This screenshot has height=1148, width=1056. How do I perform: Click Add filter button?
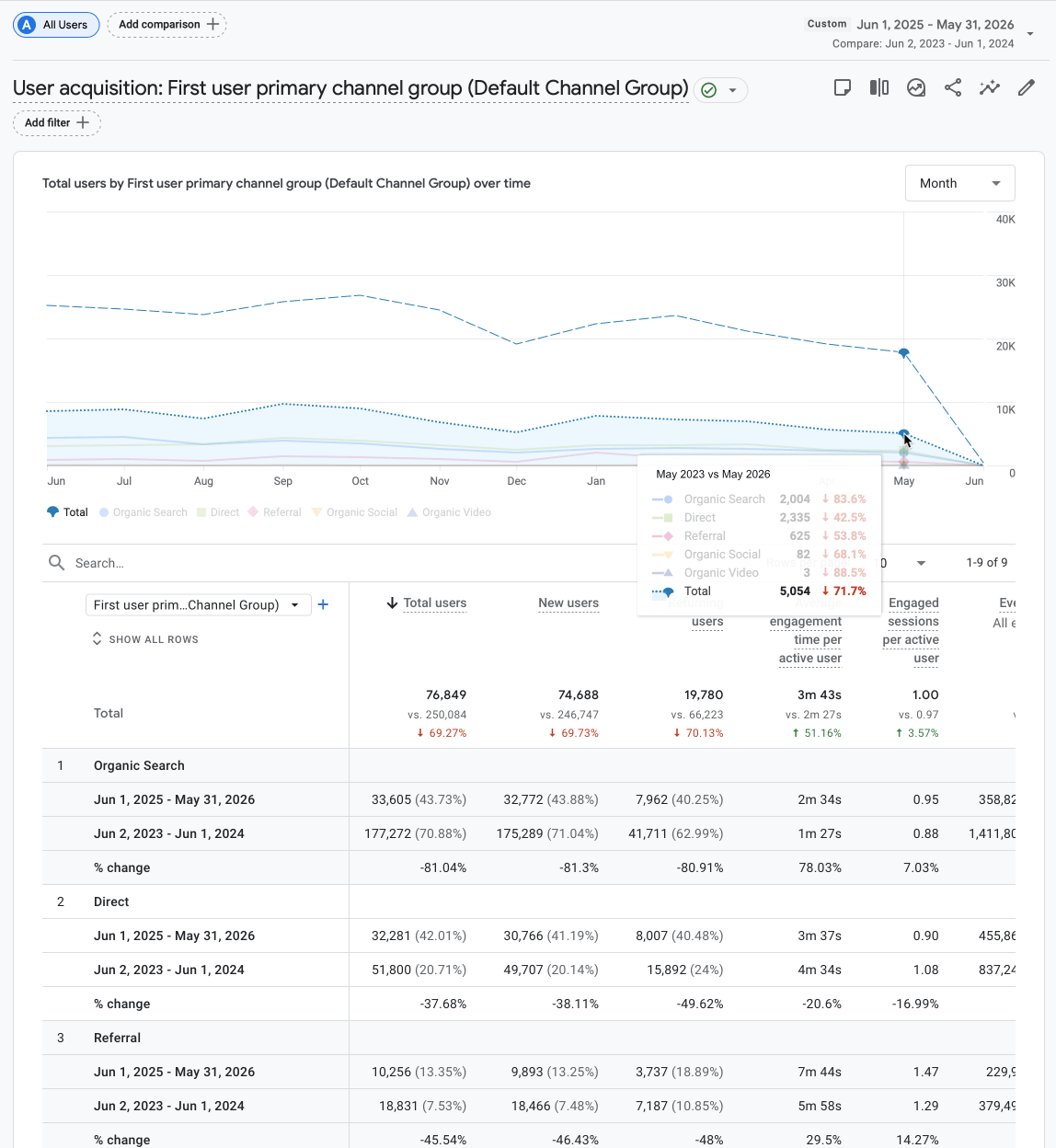(57, 122)
